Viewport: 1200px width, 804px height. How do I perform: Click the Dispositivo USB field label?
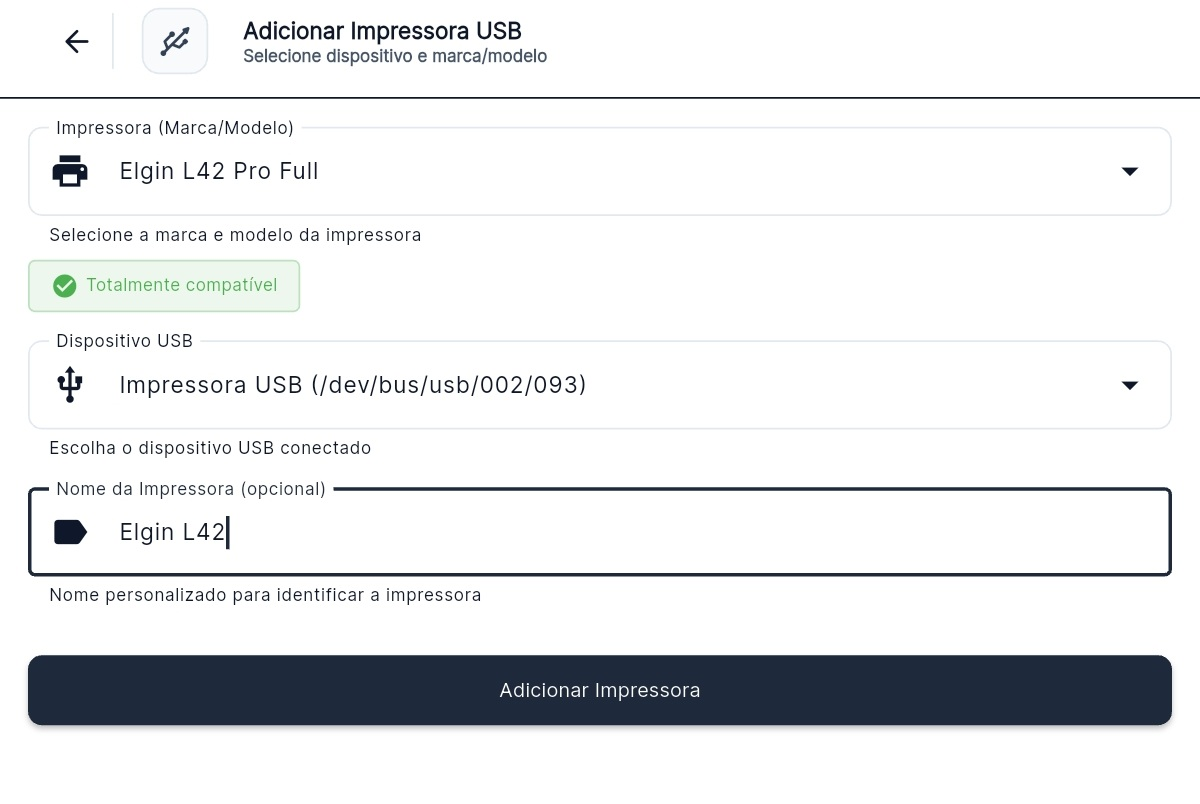pyautogui.click(x=125, y=342)
